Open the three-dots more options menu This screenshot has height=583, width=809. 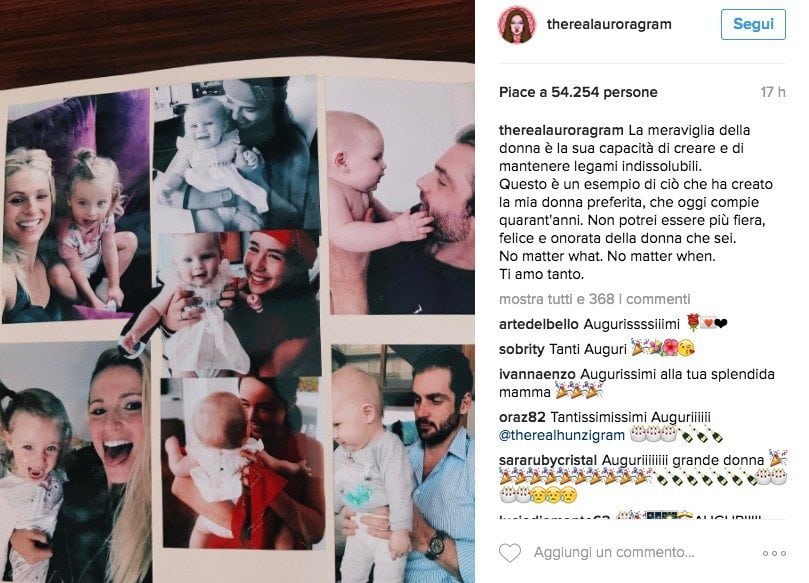pyautogui.click(x=774, y=553)
